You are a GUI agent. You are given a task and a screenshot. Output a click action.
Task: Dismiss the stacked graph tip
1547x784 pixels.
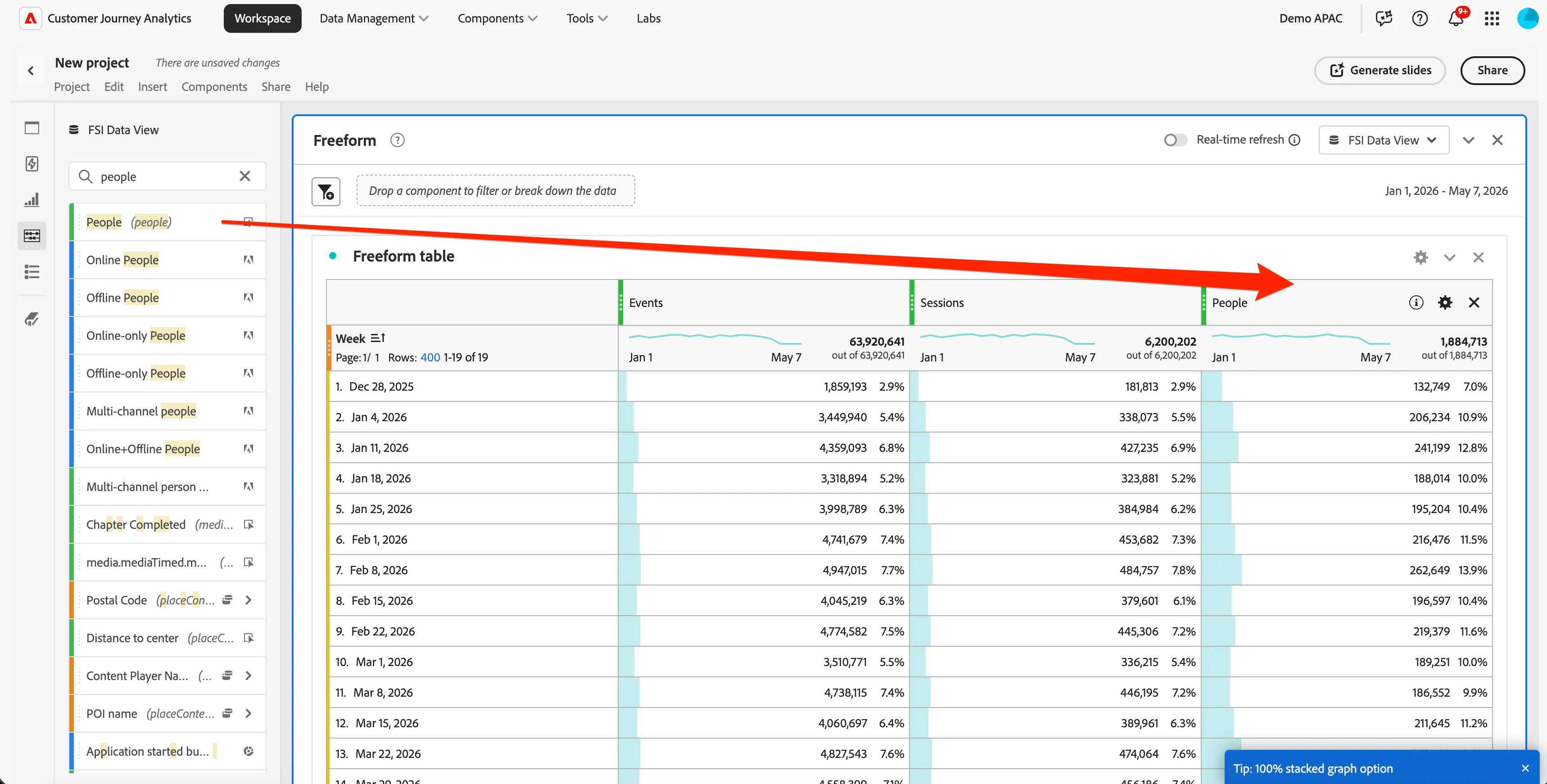[1525, 768]
